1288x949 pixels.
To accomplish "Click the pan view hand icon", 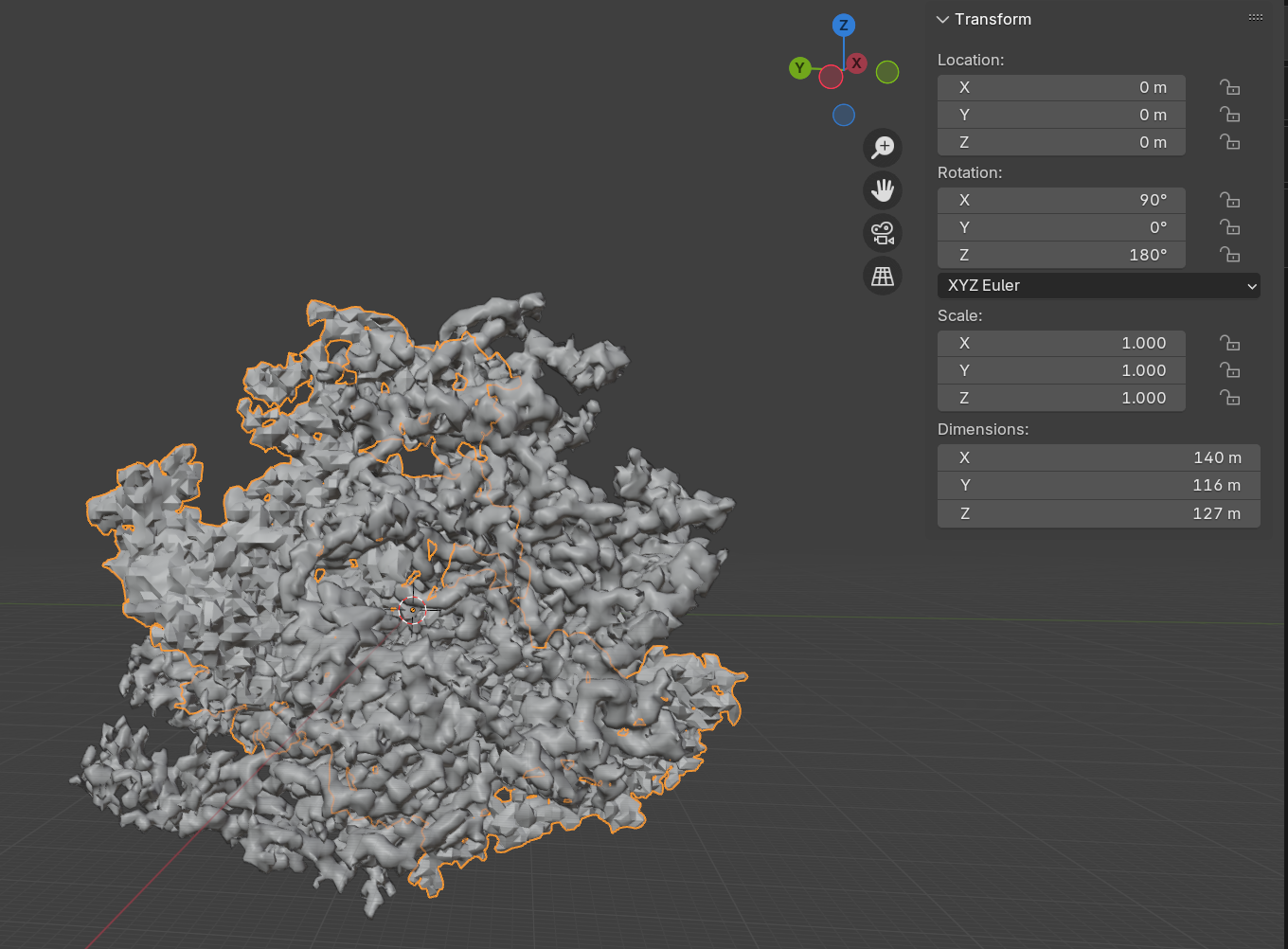I will pyautogui.click(x=883, y=190).
